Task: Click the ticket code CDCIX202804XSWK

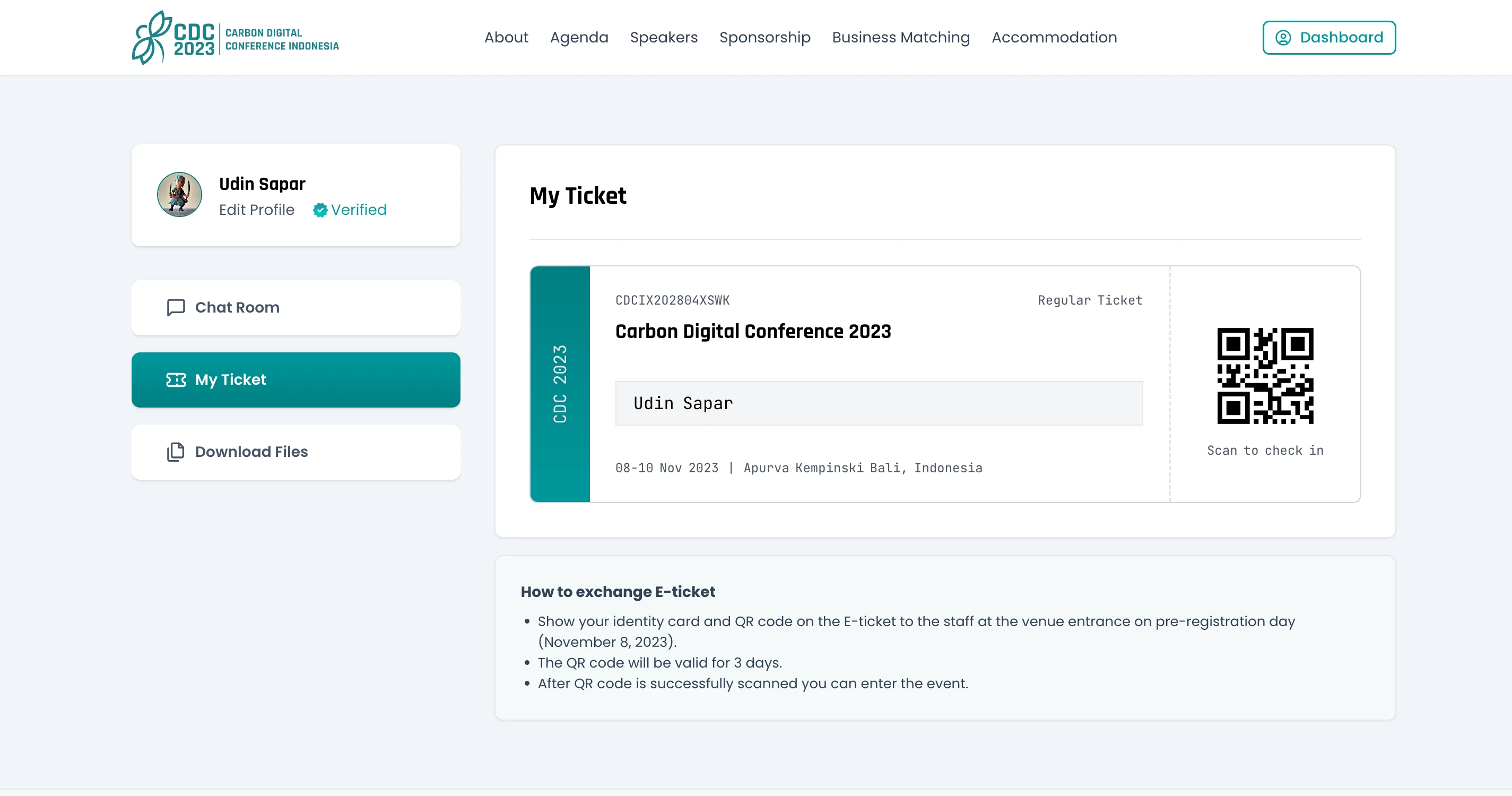Action: click(x=672, y=300)
